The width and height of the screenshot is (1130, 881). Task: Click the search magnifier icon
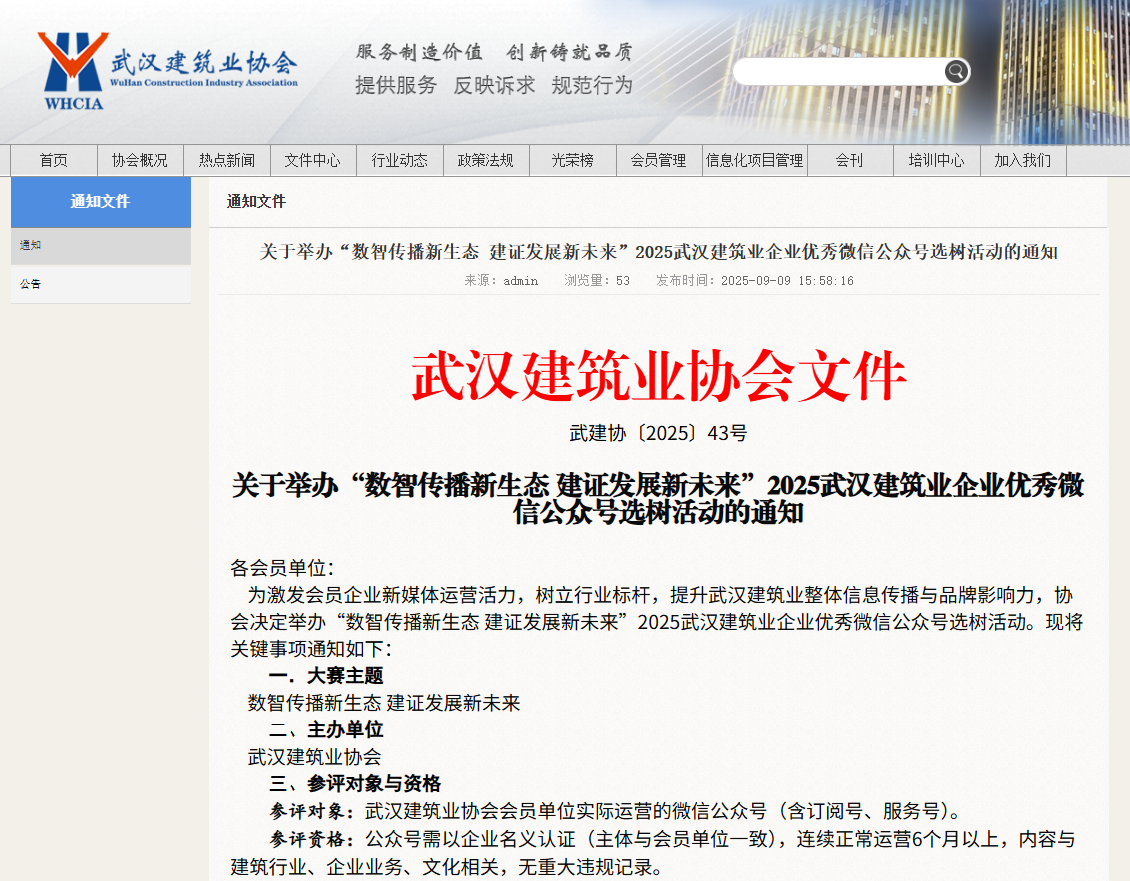click(x=957, y=71)
